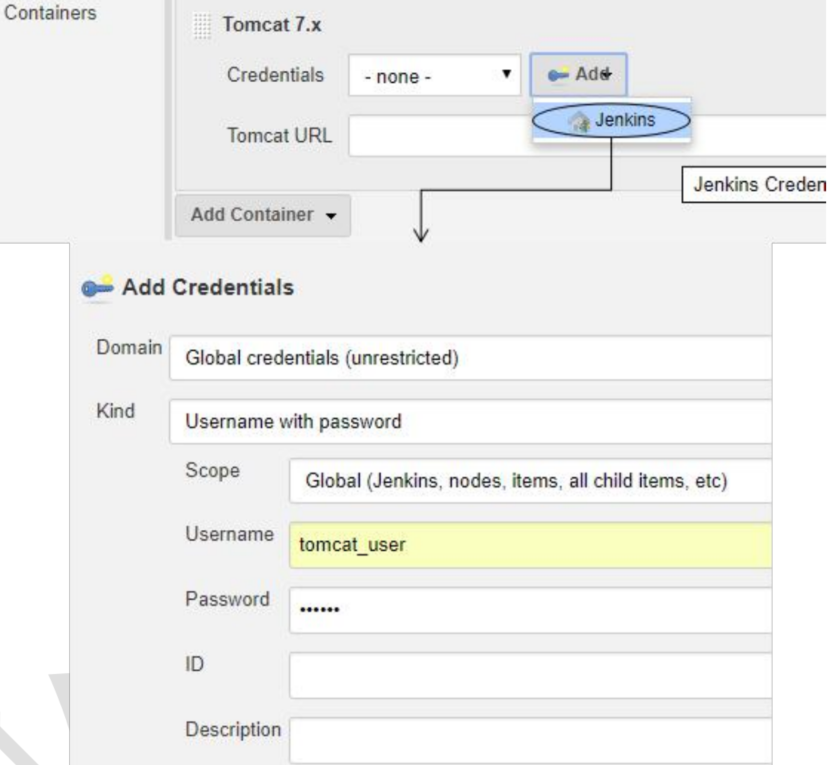Open the Domain dropdown Global credentials
The image size is (830, 765).
coord(470,358)
